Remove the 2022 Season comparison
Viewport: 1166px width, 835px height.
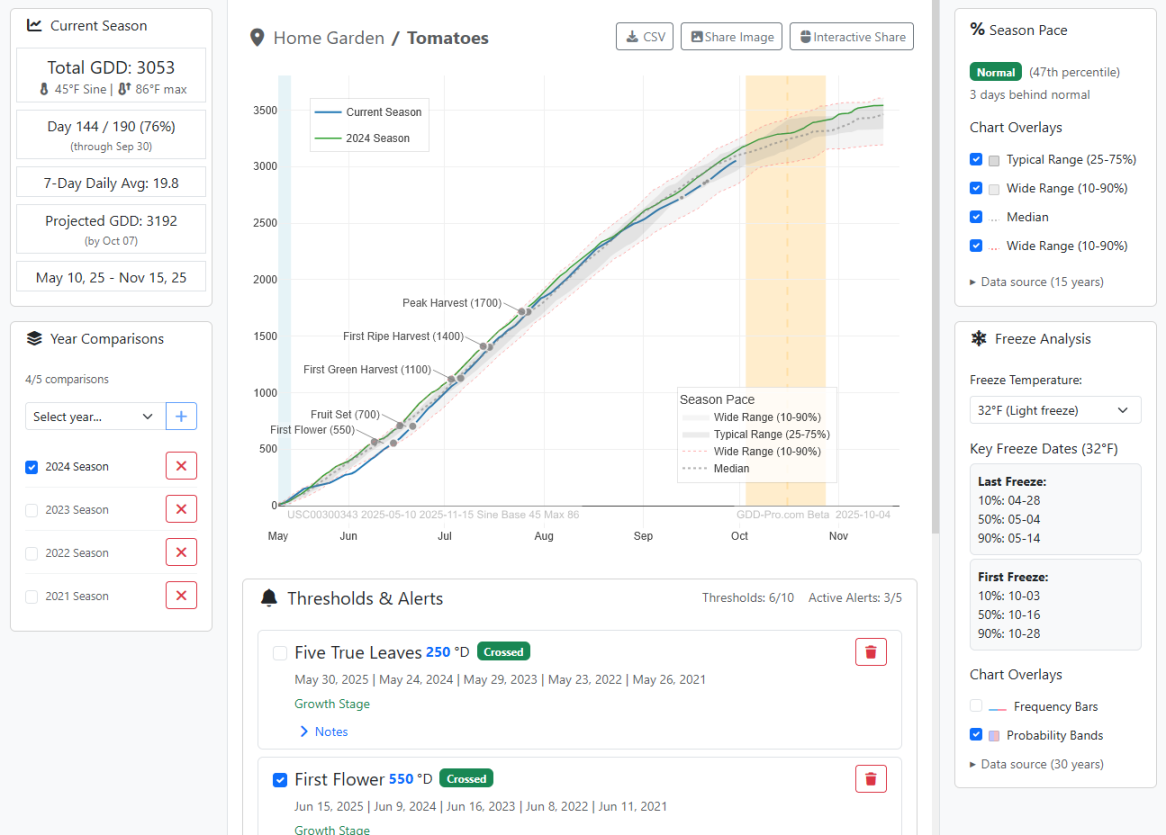point(181,552)
